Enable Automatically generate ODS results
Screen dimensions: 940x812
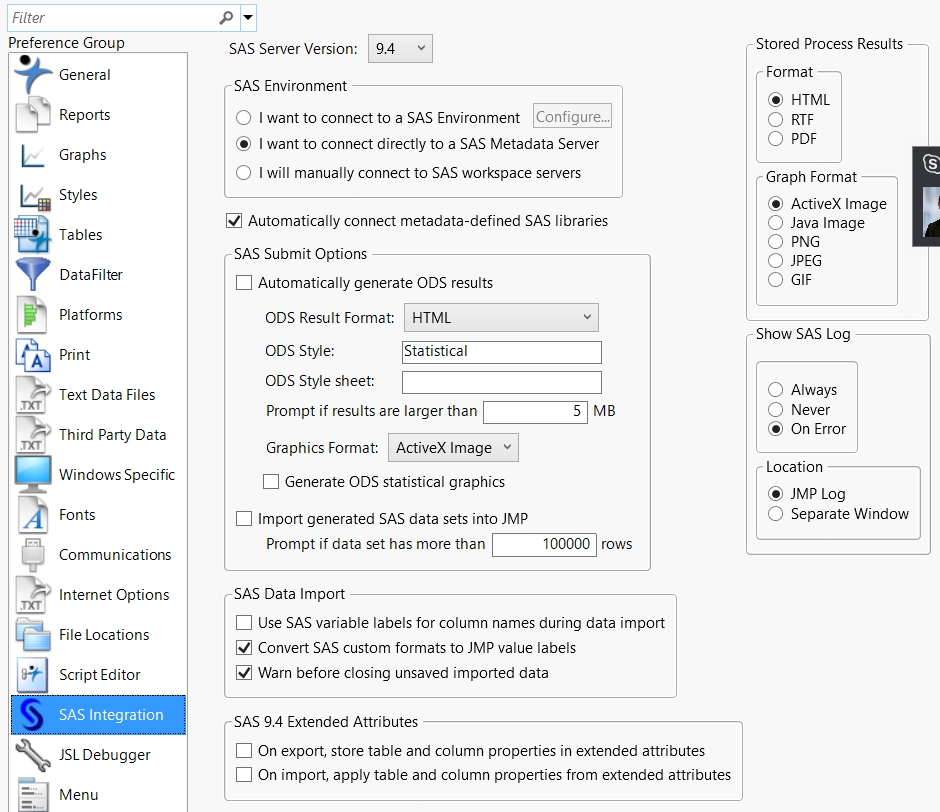coord(244,283)
